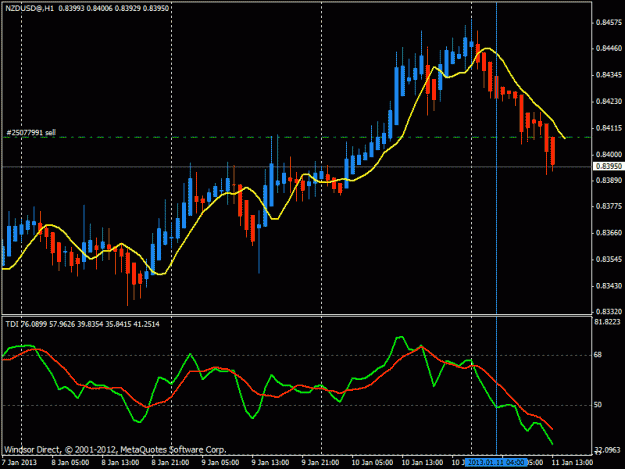625x469 pixels.
Task: Click the 81.8223 TDI scale value
Action: coord(607,322)
